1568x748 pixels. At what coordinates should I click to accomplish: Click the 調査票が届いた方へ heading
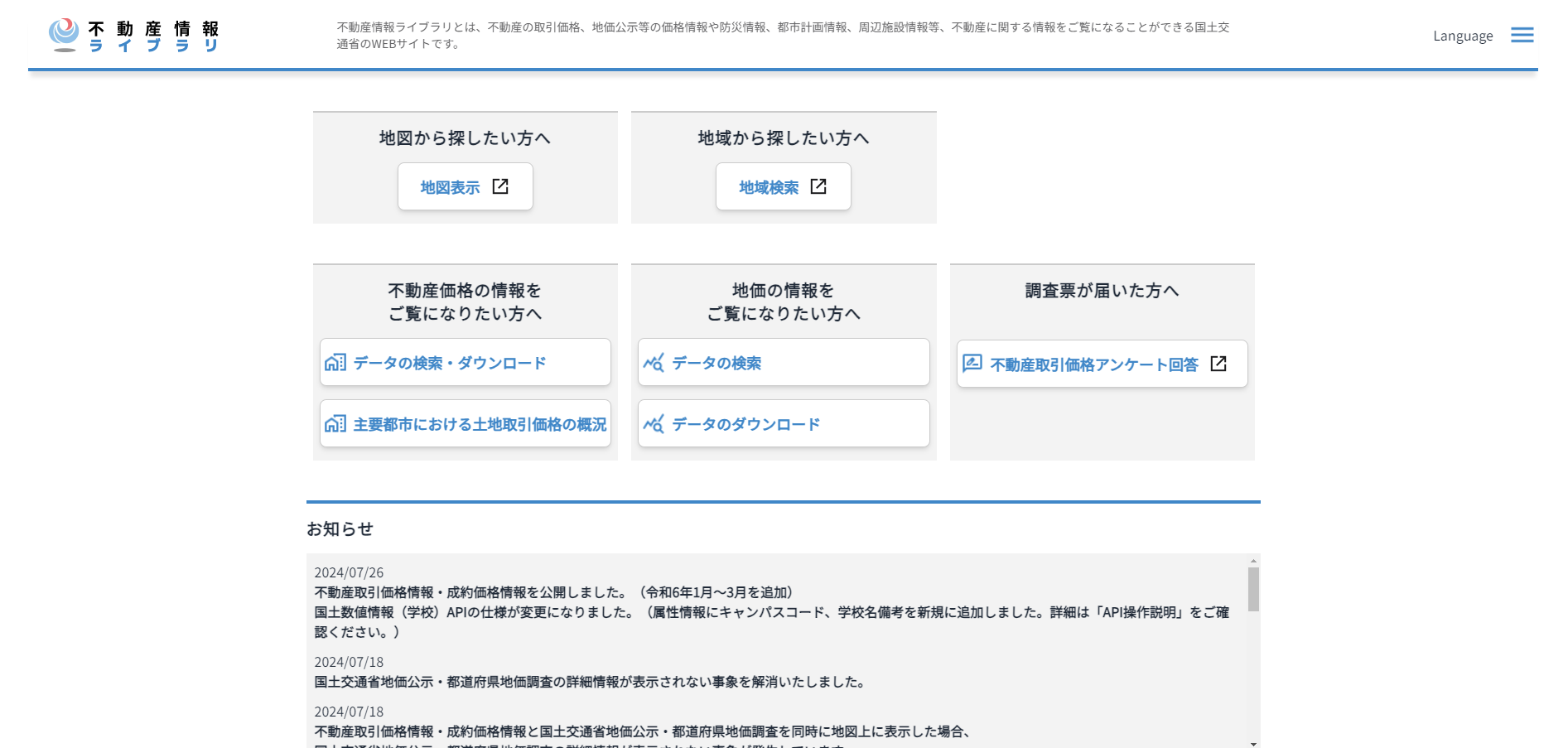(1102, 290)
